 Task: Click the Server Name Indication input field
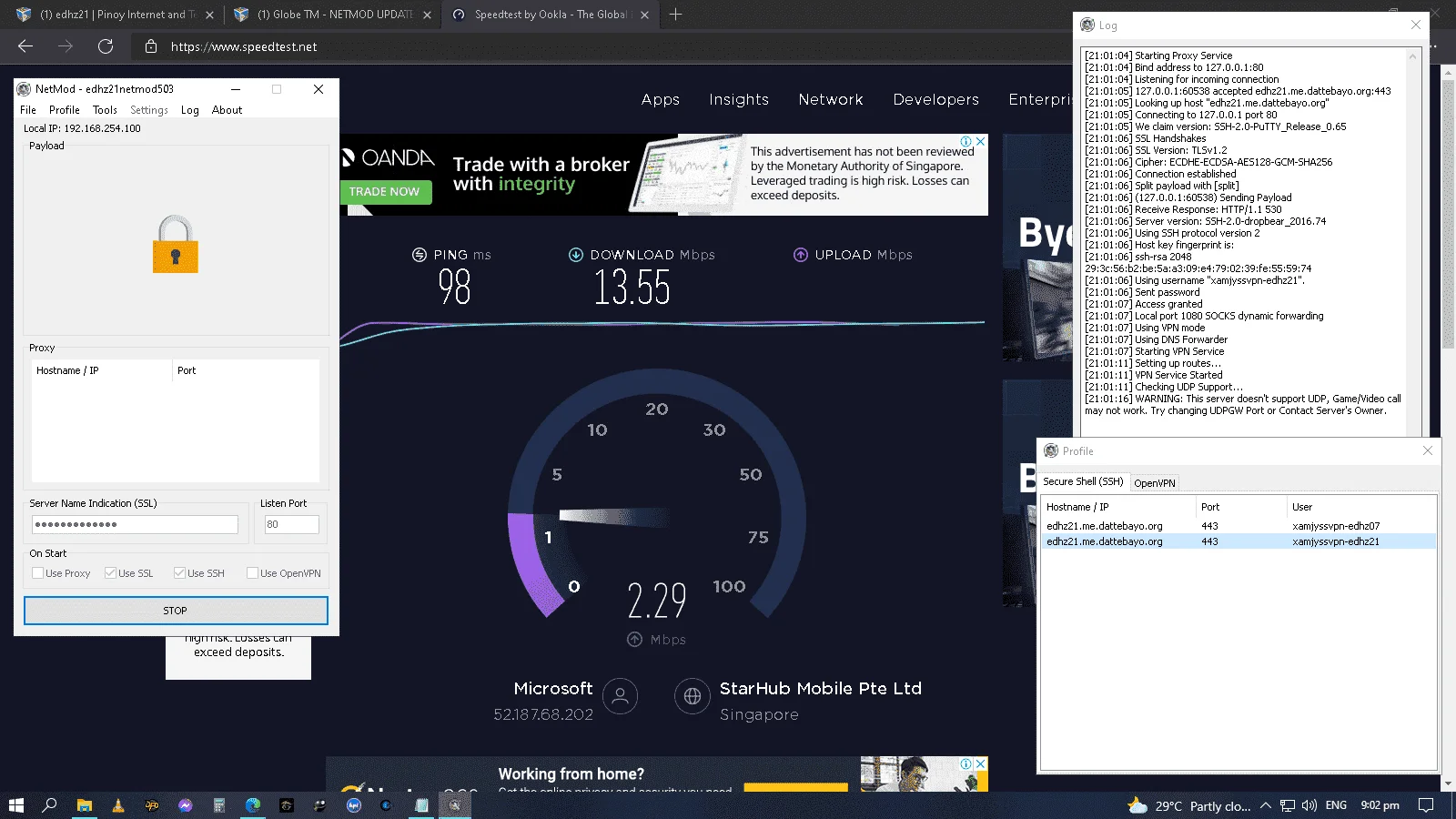click(x=135, y=524)
